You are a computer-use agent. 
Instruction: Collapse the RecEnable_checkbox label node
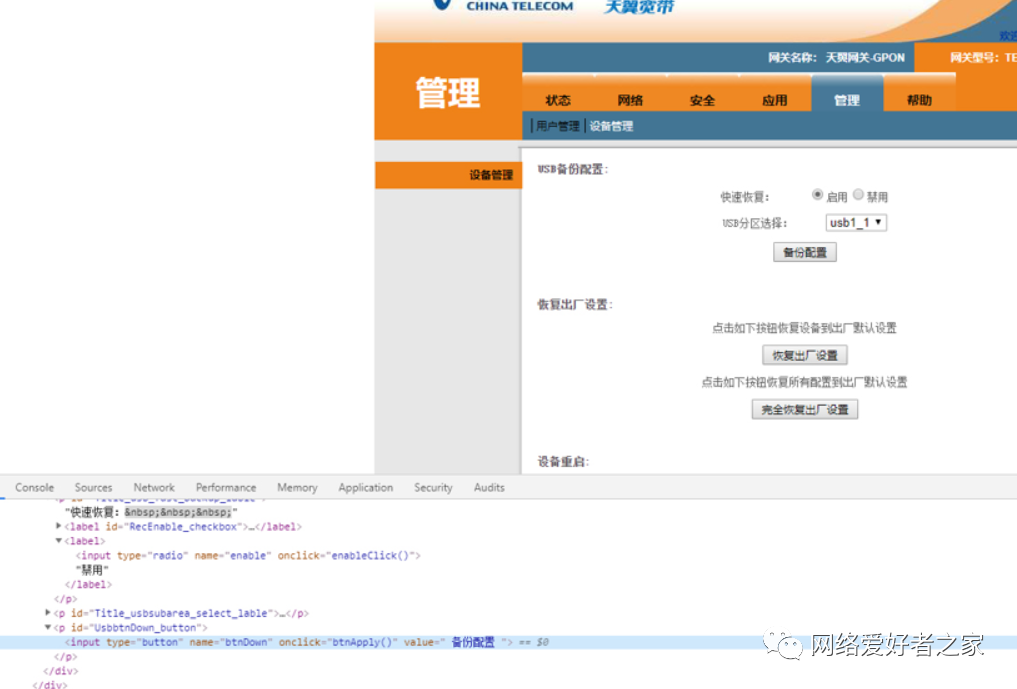(58, 526)
